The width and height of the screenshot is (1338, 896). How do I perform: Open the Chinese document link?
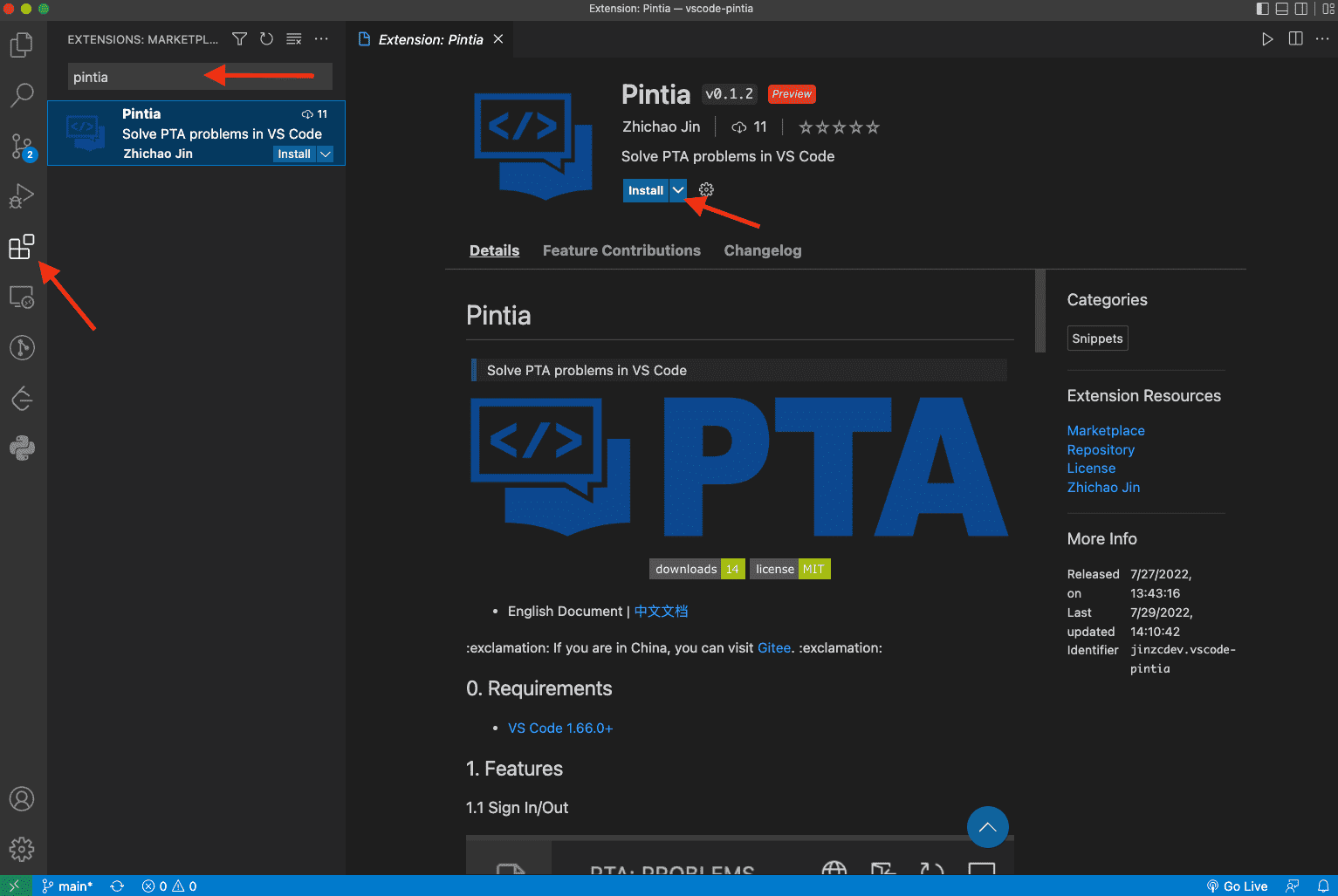point(661,611)
